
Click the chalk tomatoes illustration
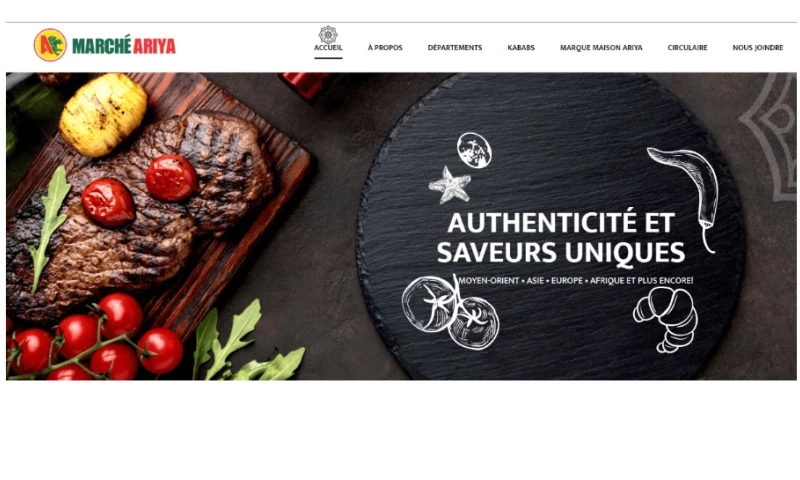pyautogui.click(x=451, y=312)
